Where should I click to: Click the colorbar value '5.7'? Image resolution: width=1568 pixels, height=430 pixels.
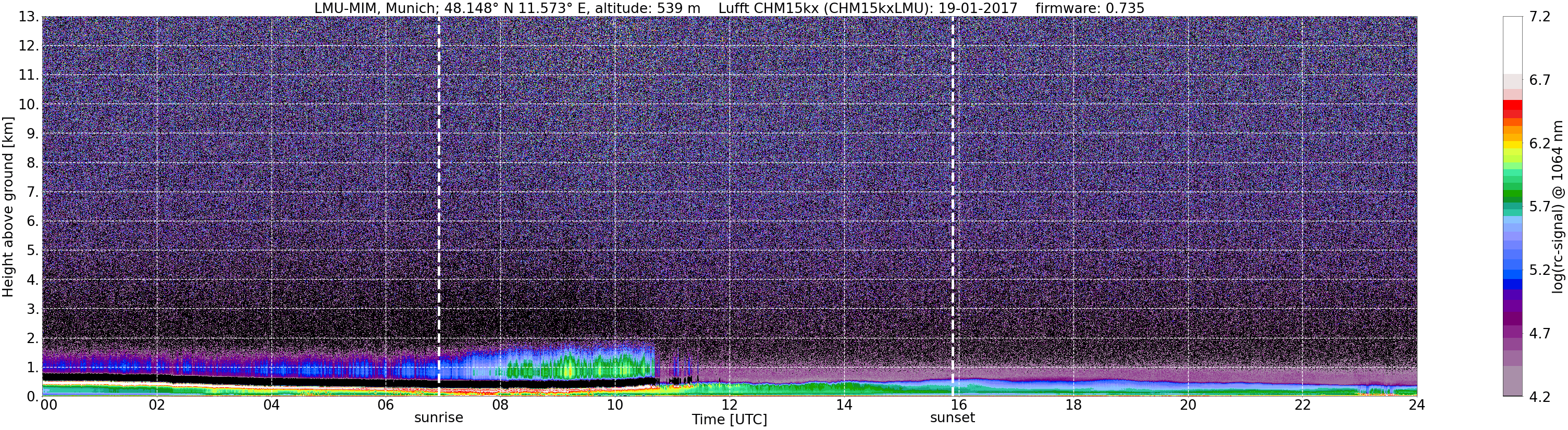coord(1540,206)
